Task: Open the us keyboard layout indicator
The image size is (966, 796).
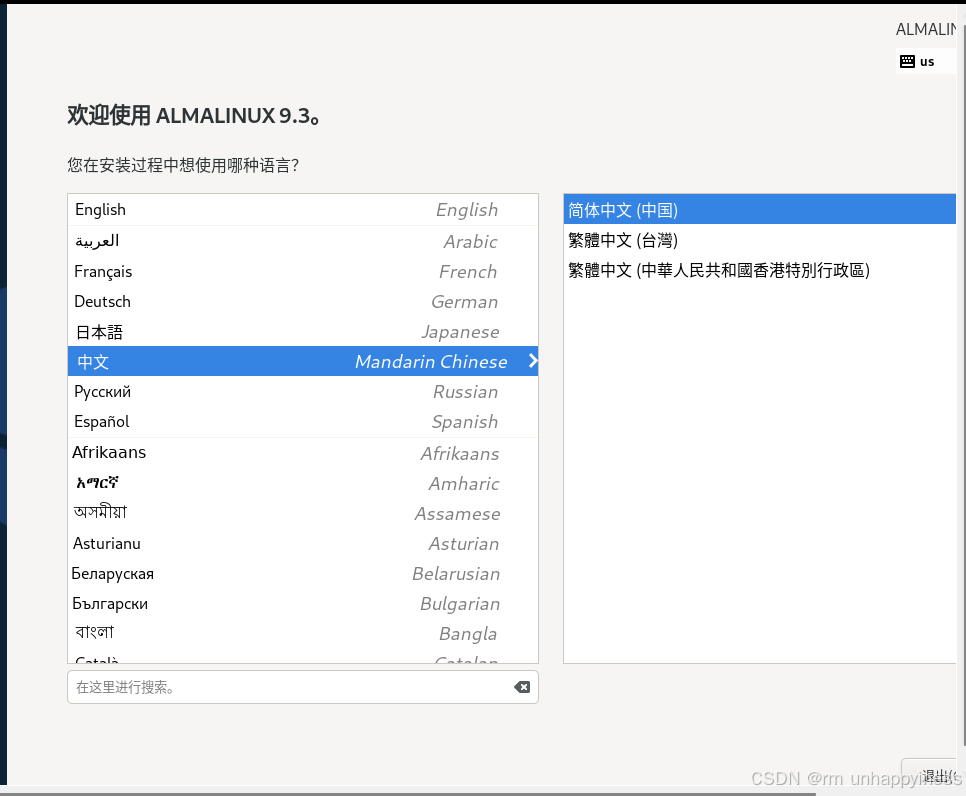Action: [926, 62]
